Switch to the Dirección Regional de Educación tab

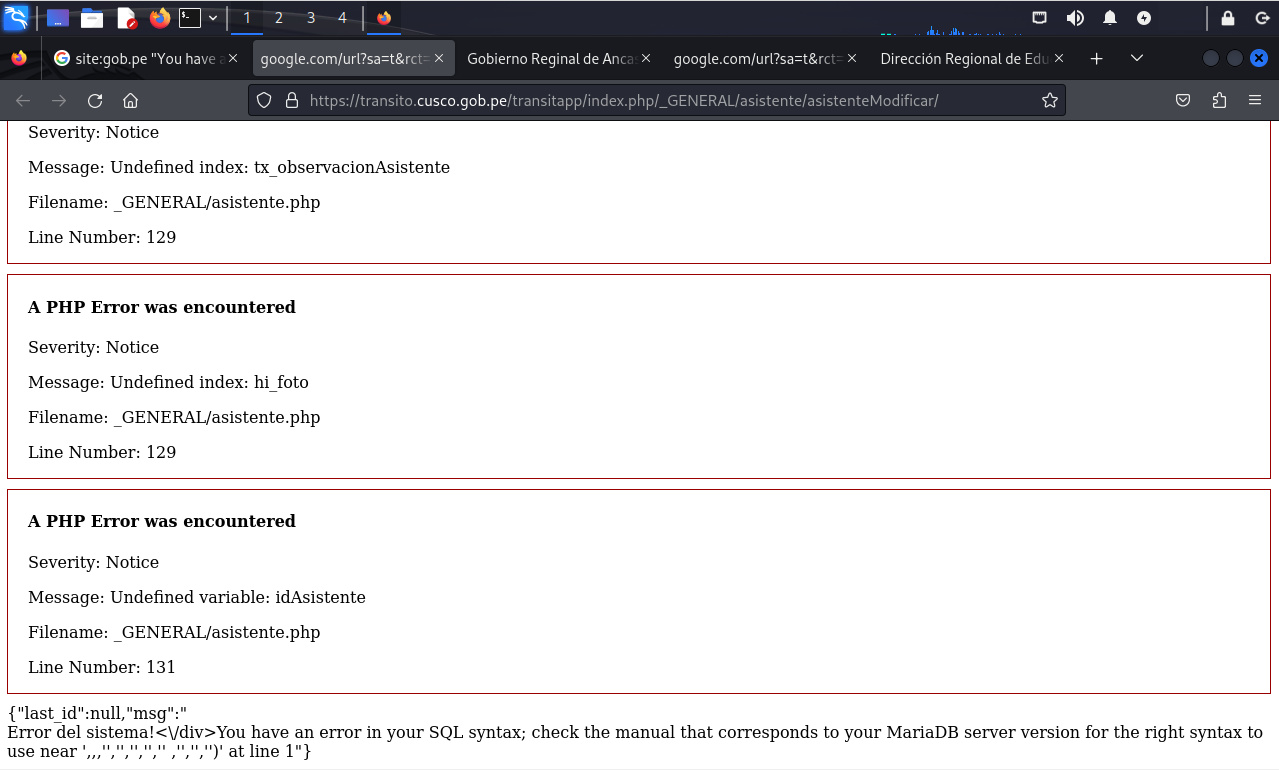(x=963, y=59)
